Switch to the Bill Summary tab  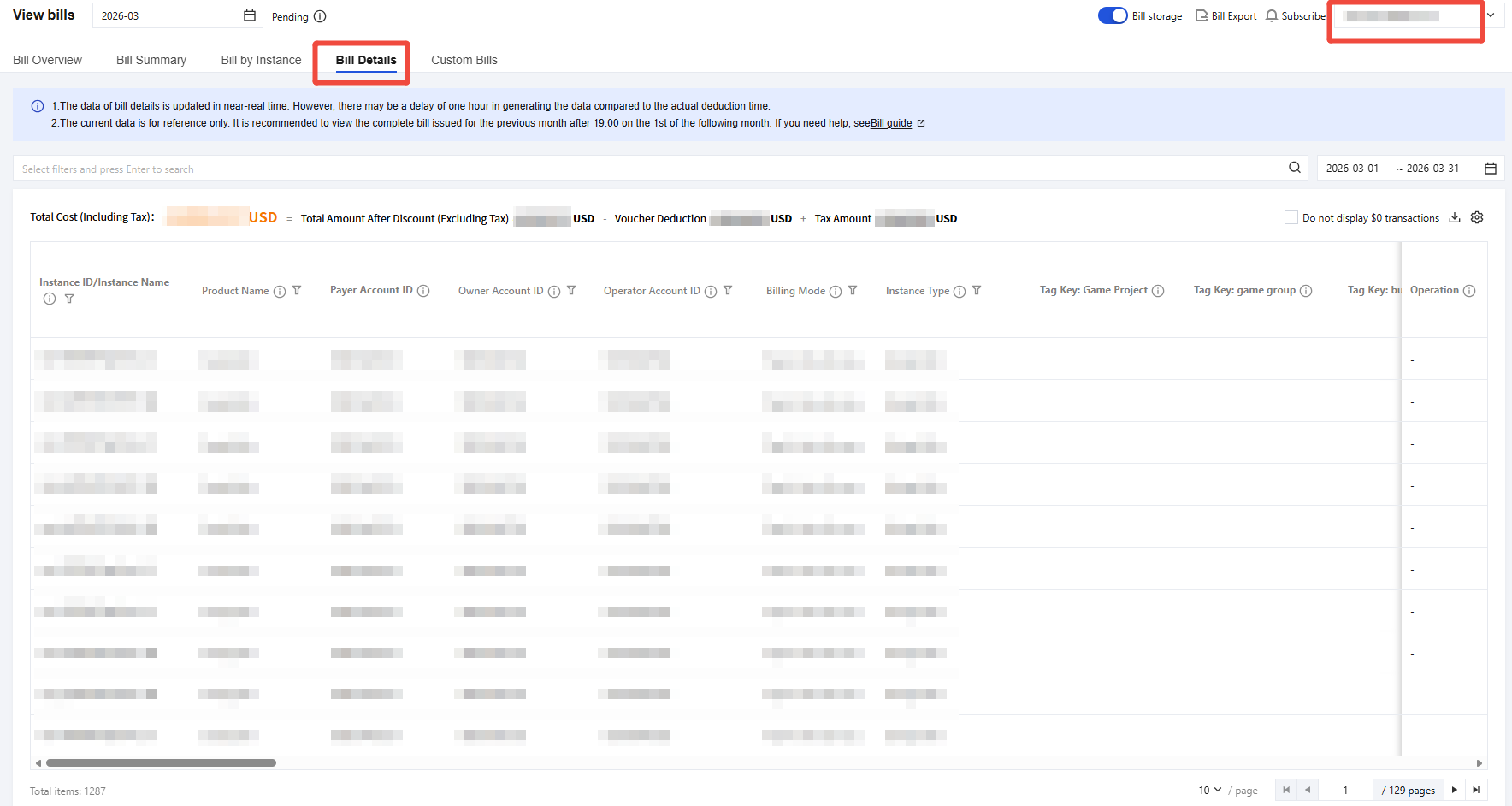coord(151,60)
